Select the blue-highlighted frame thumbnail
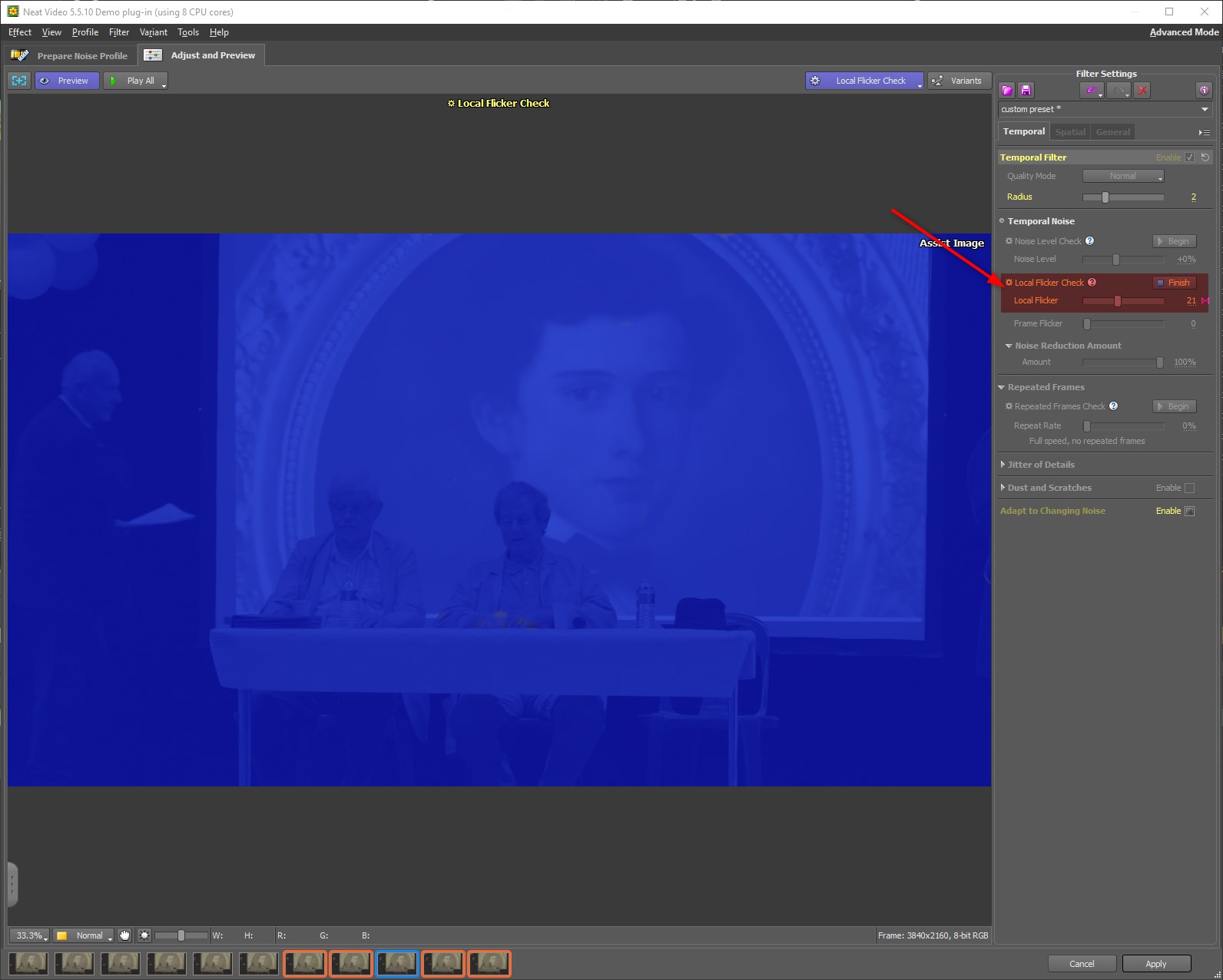 point(397,963)
